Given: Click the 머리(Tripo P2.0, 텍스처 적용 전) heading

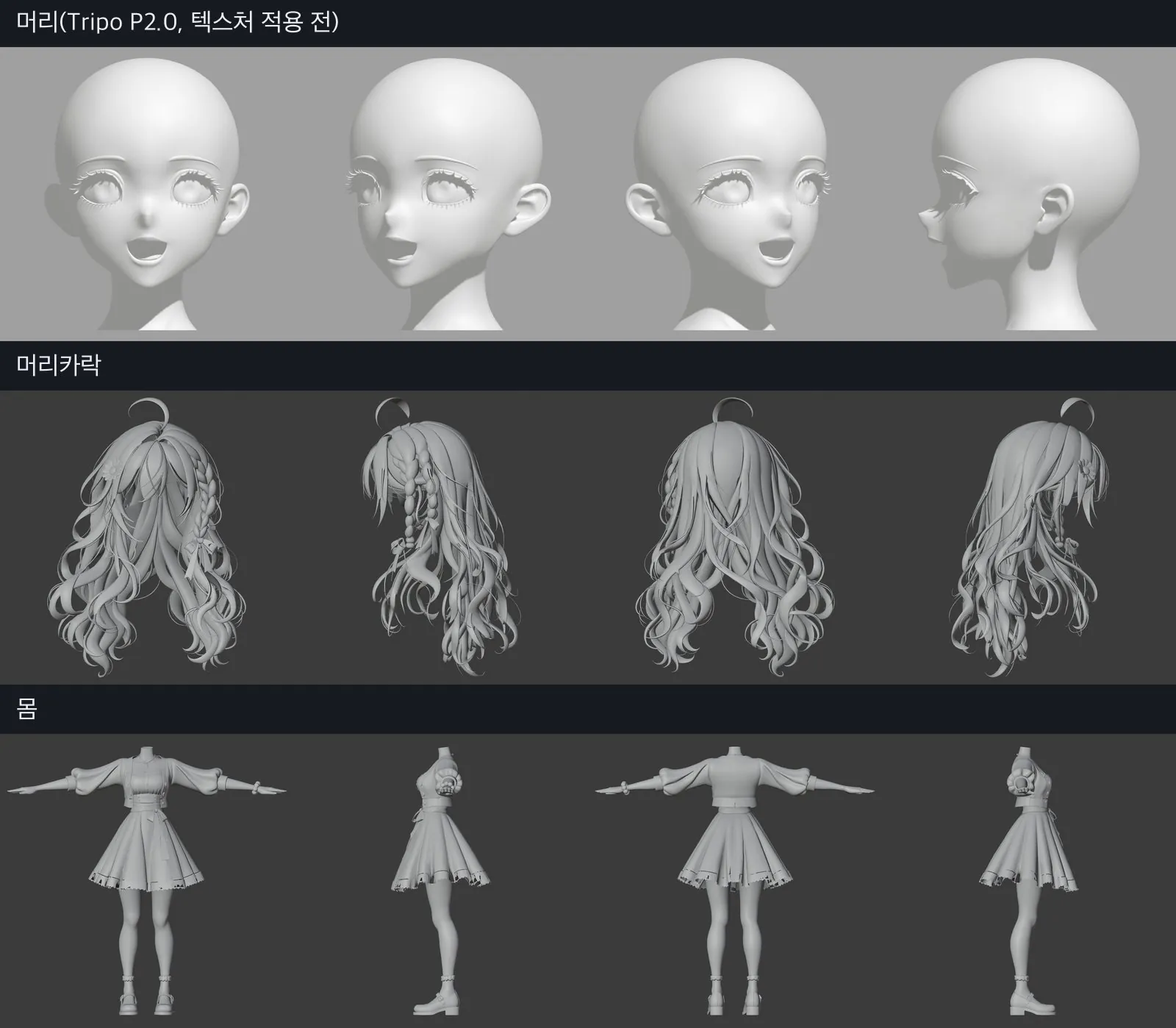Looking at the screenshot, I should coord(177,22).
